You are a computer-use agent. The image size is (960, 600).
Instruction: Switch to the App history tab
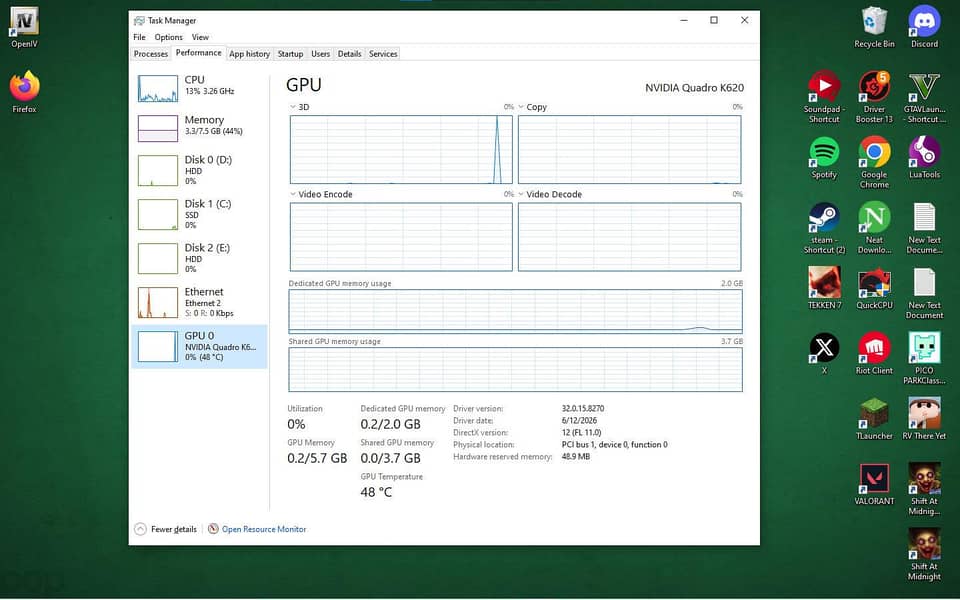coord(249,54)
